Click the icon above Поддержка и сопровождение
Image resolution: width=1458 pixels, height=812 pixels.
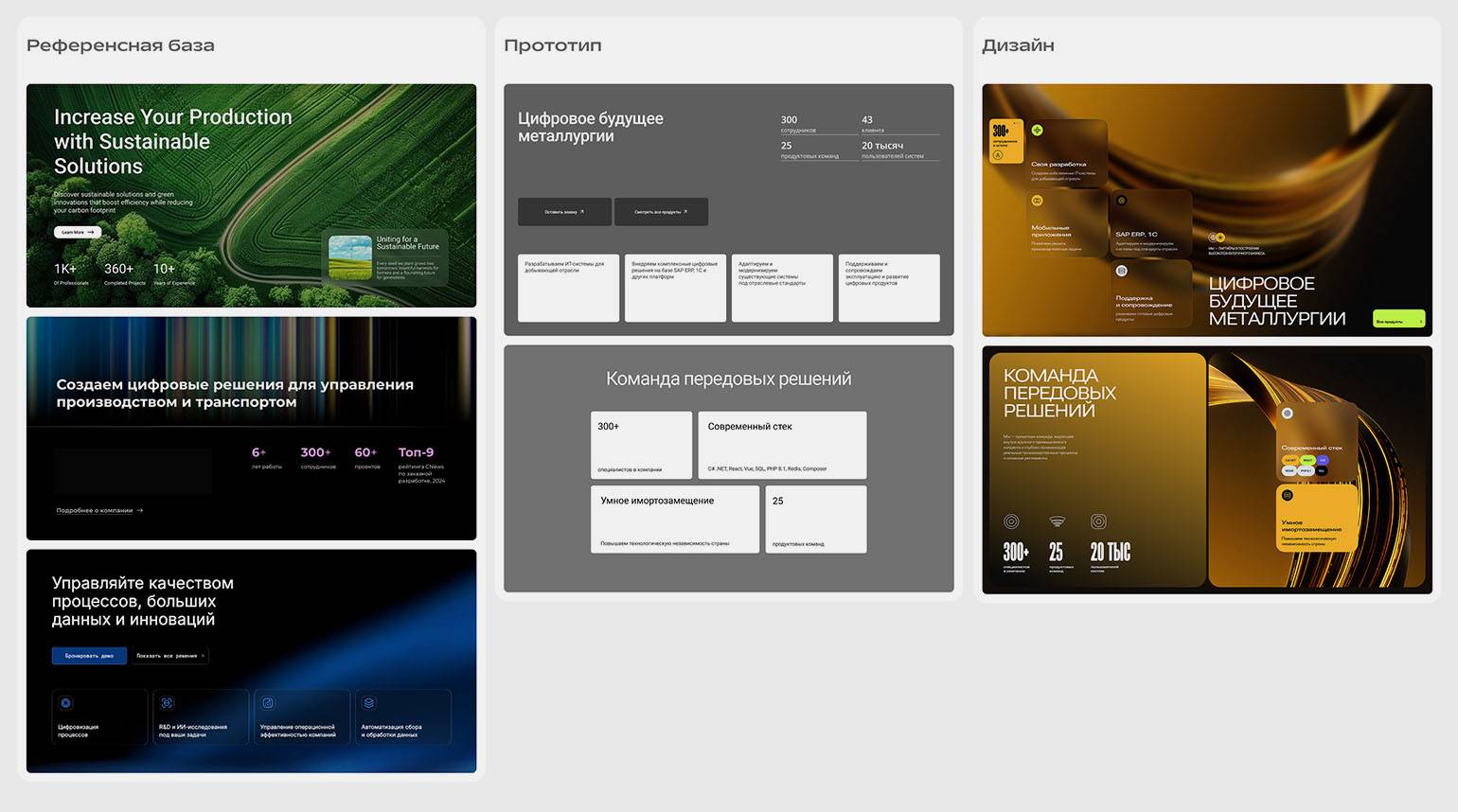tap(1121, 271)
